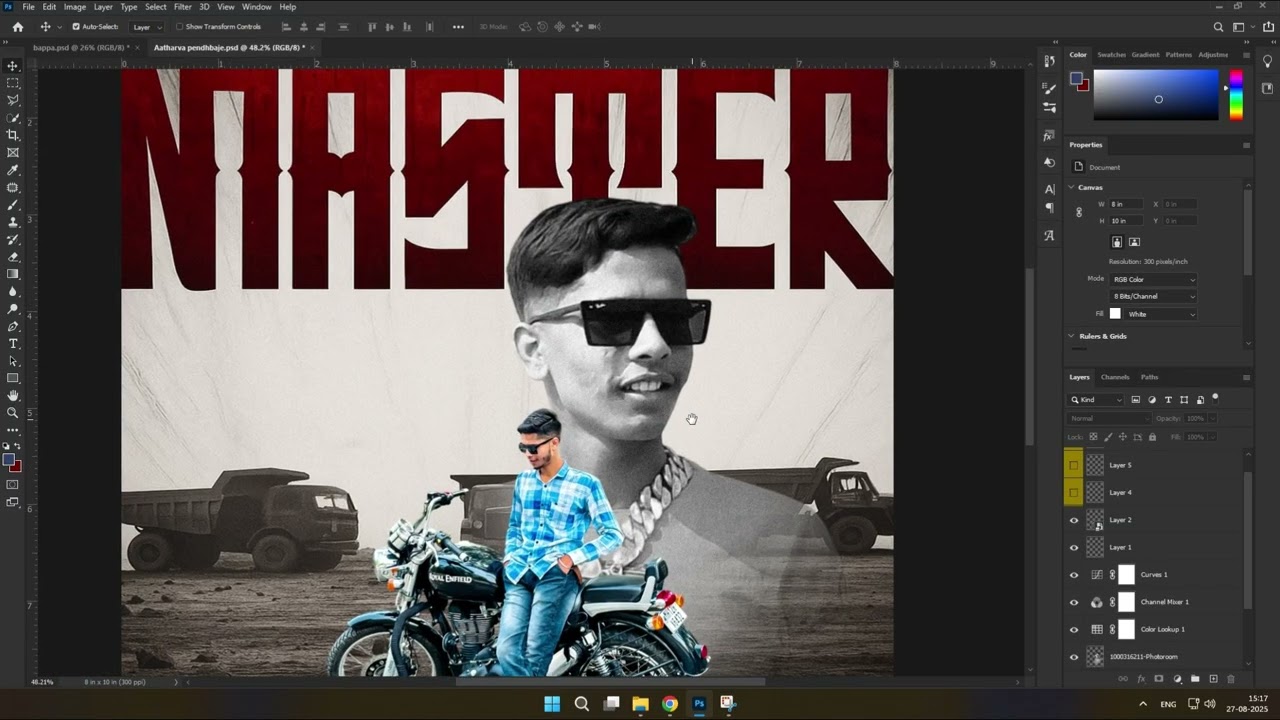Open the History panel icon
This screenshot has height=720, width=1280.
click(x=1049, y=62)
